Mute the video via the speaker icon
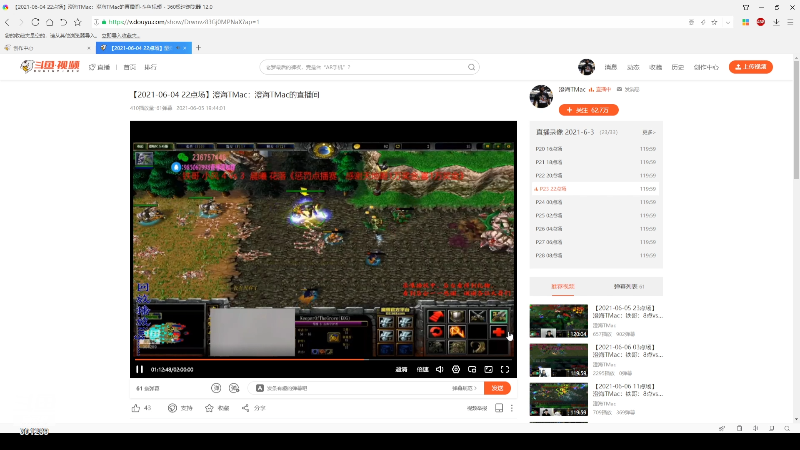800x450 pixels. point(439,369)
